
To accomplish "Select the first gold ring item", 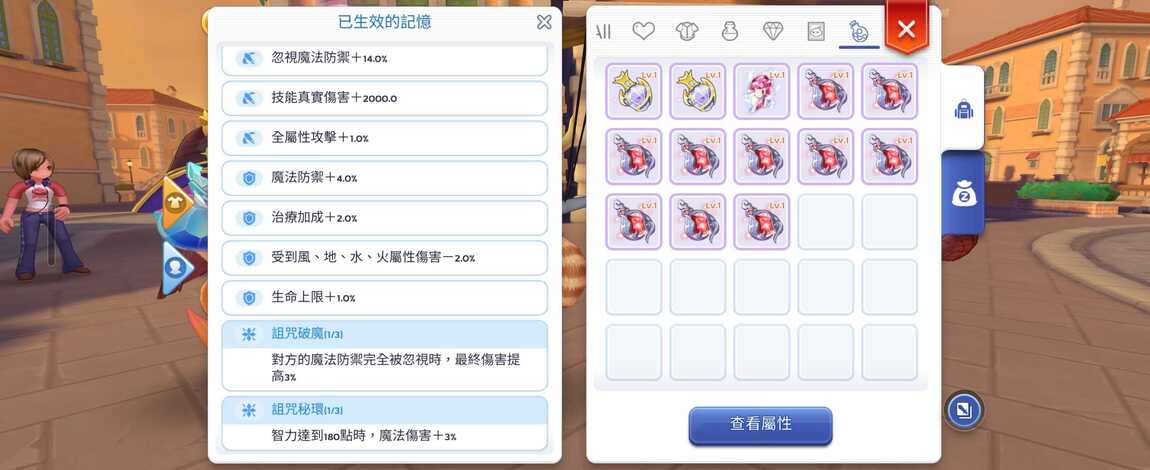I will click(x=634, y=91).
